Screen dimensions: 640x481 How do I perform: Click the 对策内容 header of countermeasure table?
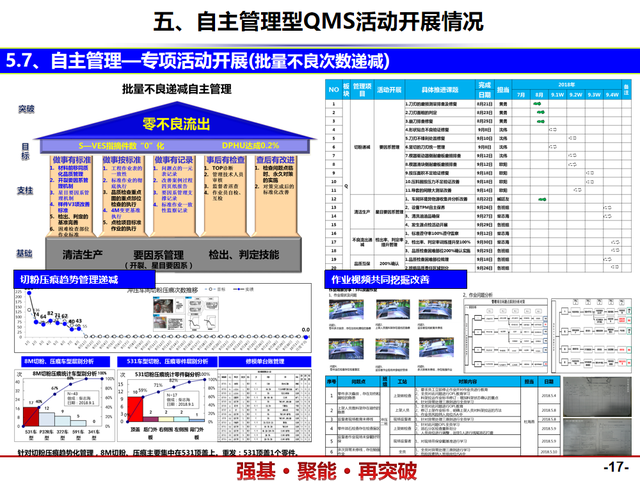pos(468,381)
